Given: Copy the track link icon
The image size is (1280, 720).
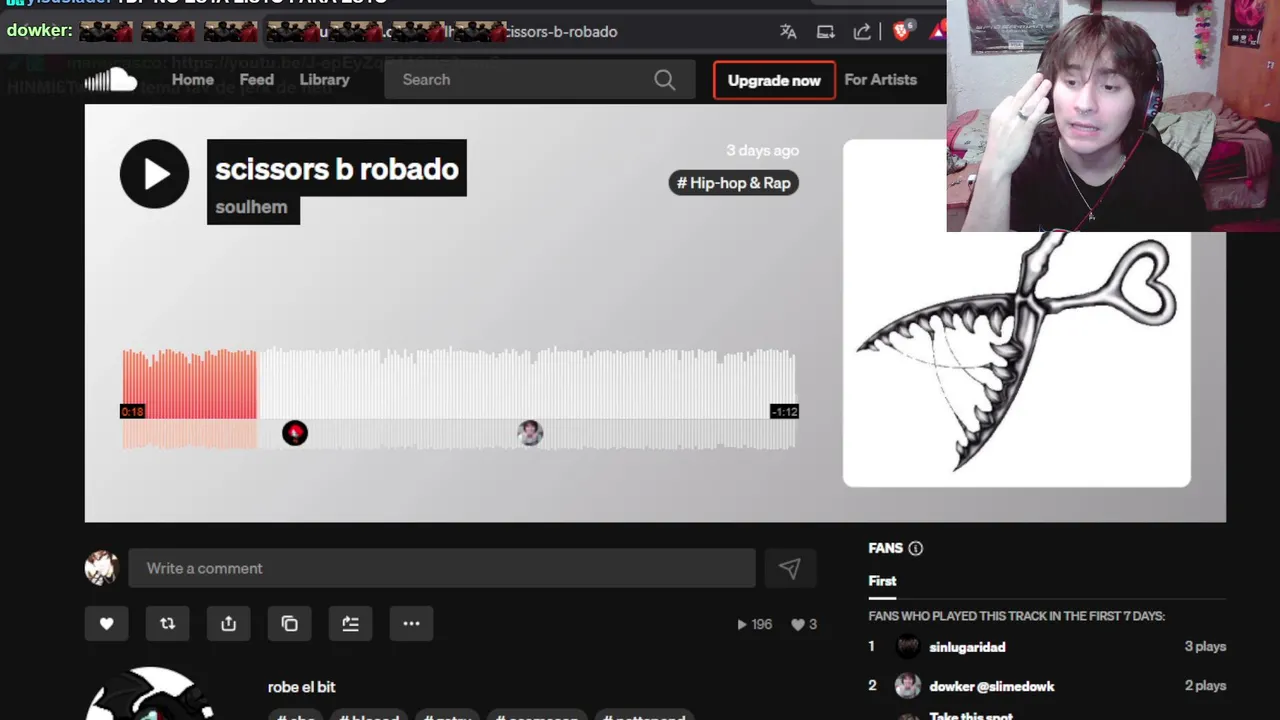Looking at the screenshot, I should click(x=289, y=624).
